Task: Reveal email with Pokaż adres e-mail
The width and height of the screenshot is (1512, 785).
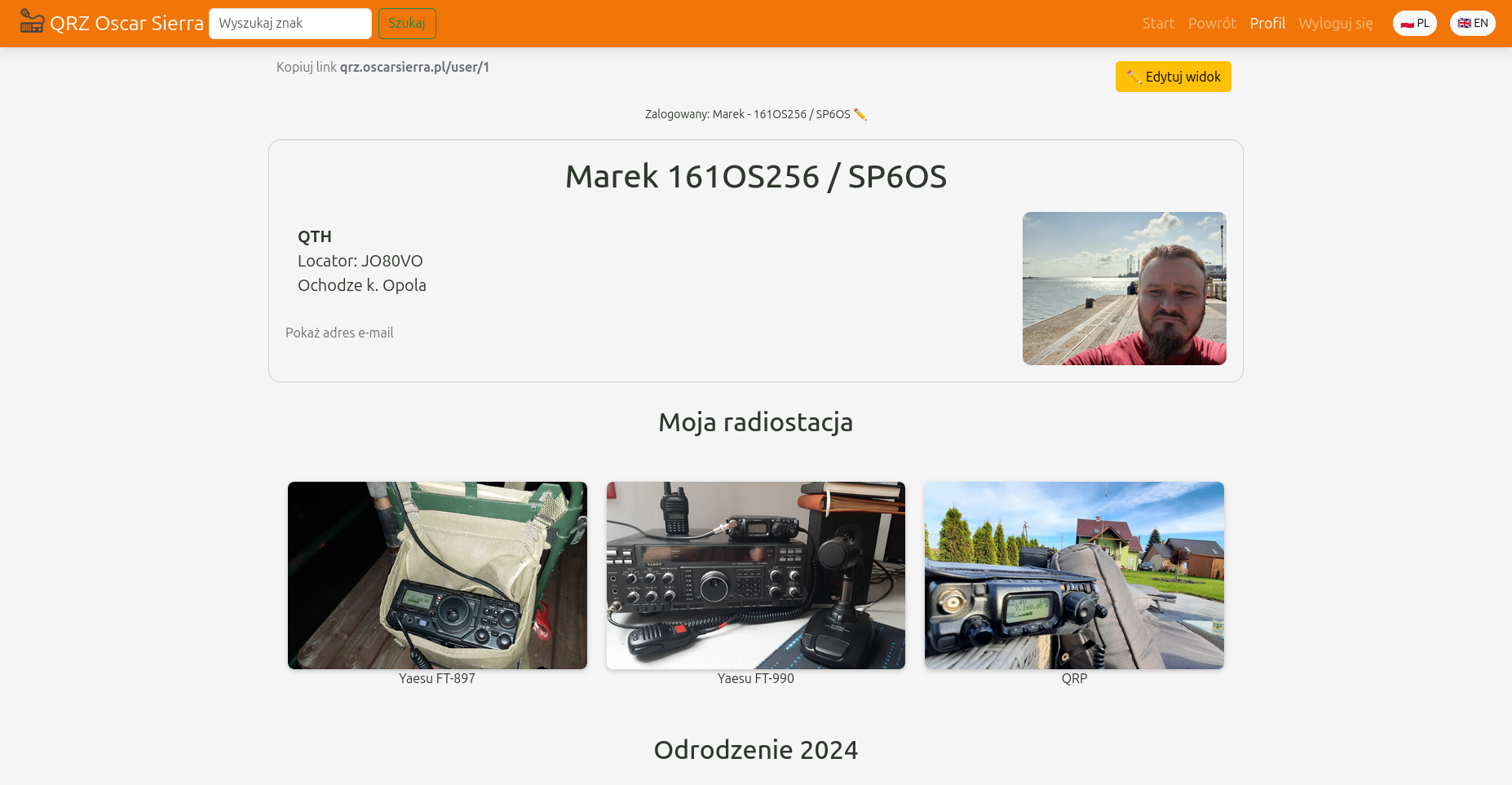Action: tap(339, 333)
